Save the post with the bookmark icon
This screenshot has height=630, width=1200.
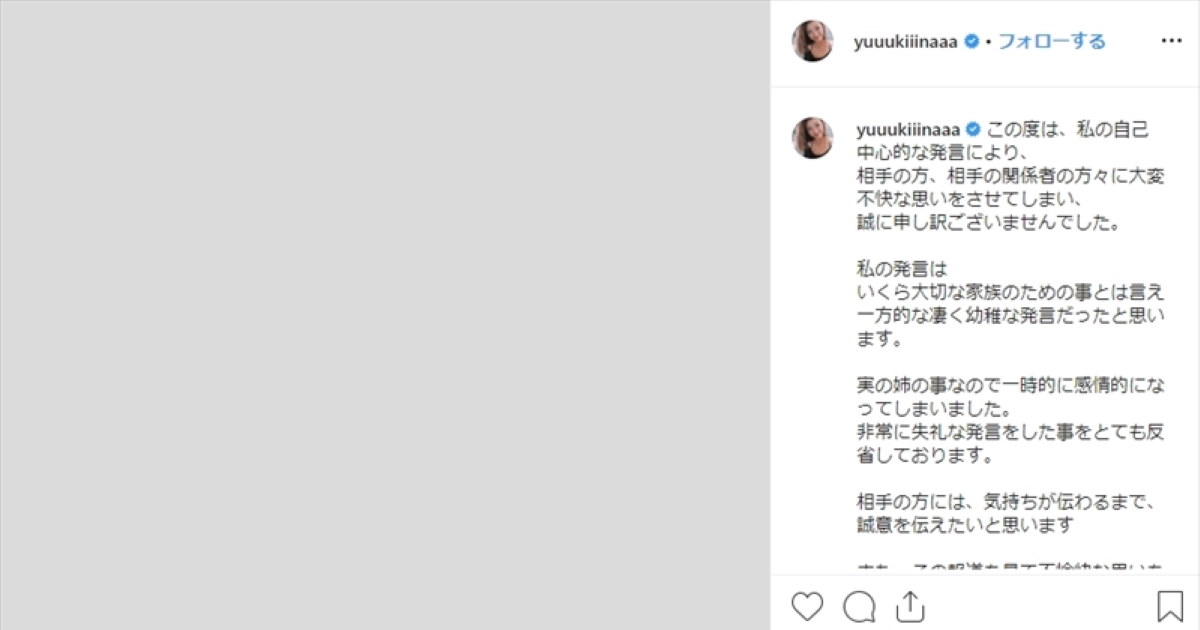[x=1170, y=607]
